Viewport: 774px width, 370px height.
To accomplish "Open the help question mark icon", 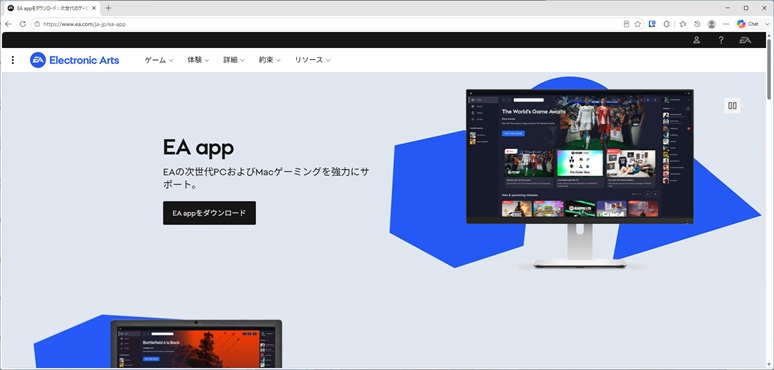I will tap(721, 40).
